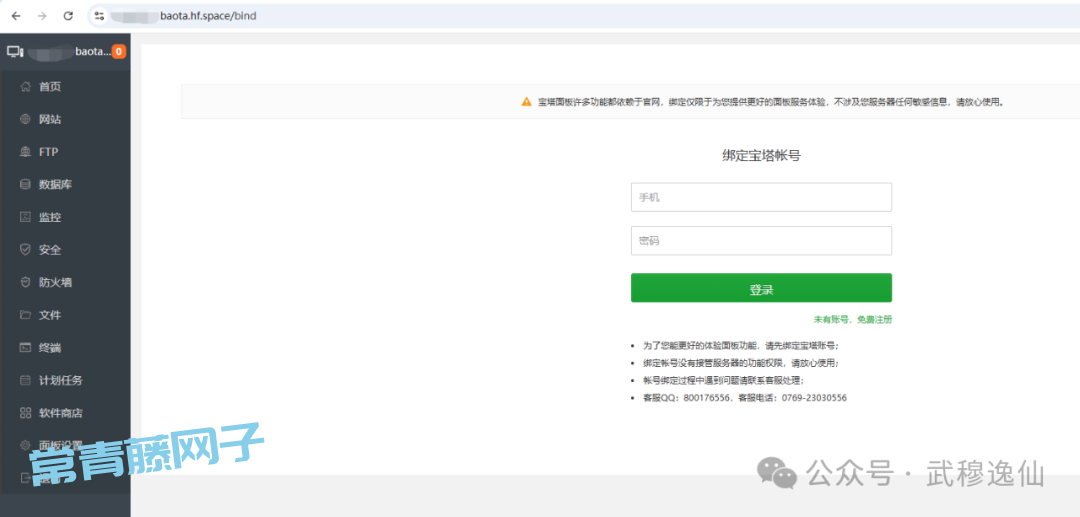
Task: Launch 终端 from the sidebar
Action: (50, 348)
